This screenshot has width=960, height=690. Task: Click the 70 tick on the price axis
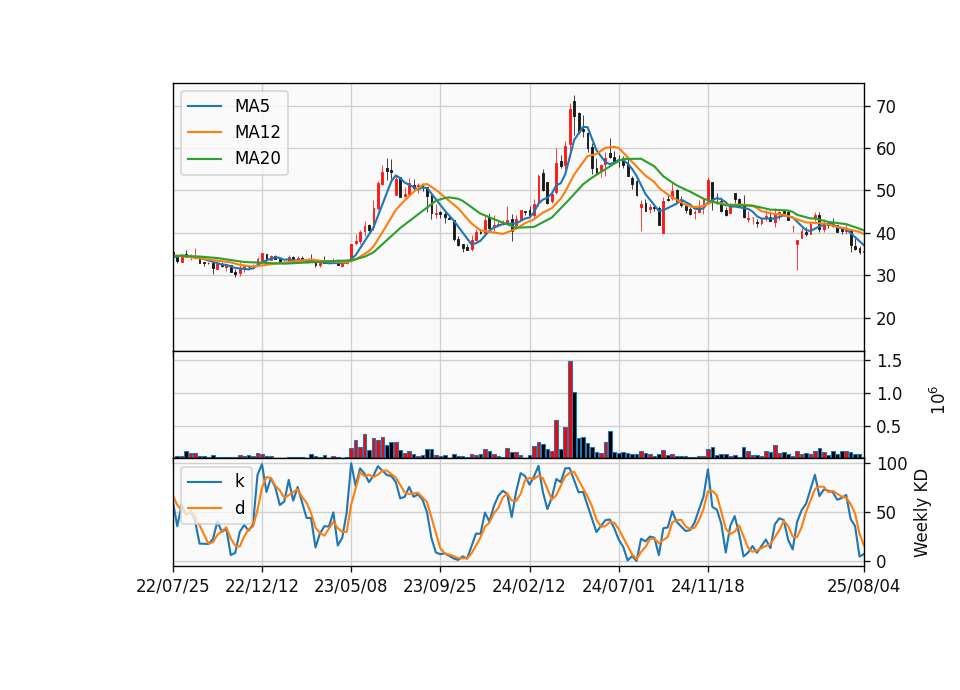point(885,107)
